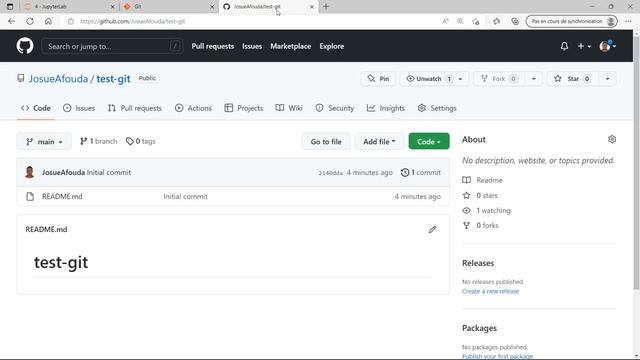The height and width of the screenshot is (360, 640).
Task: Open the main branch selector
Action: pos(44,142)
